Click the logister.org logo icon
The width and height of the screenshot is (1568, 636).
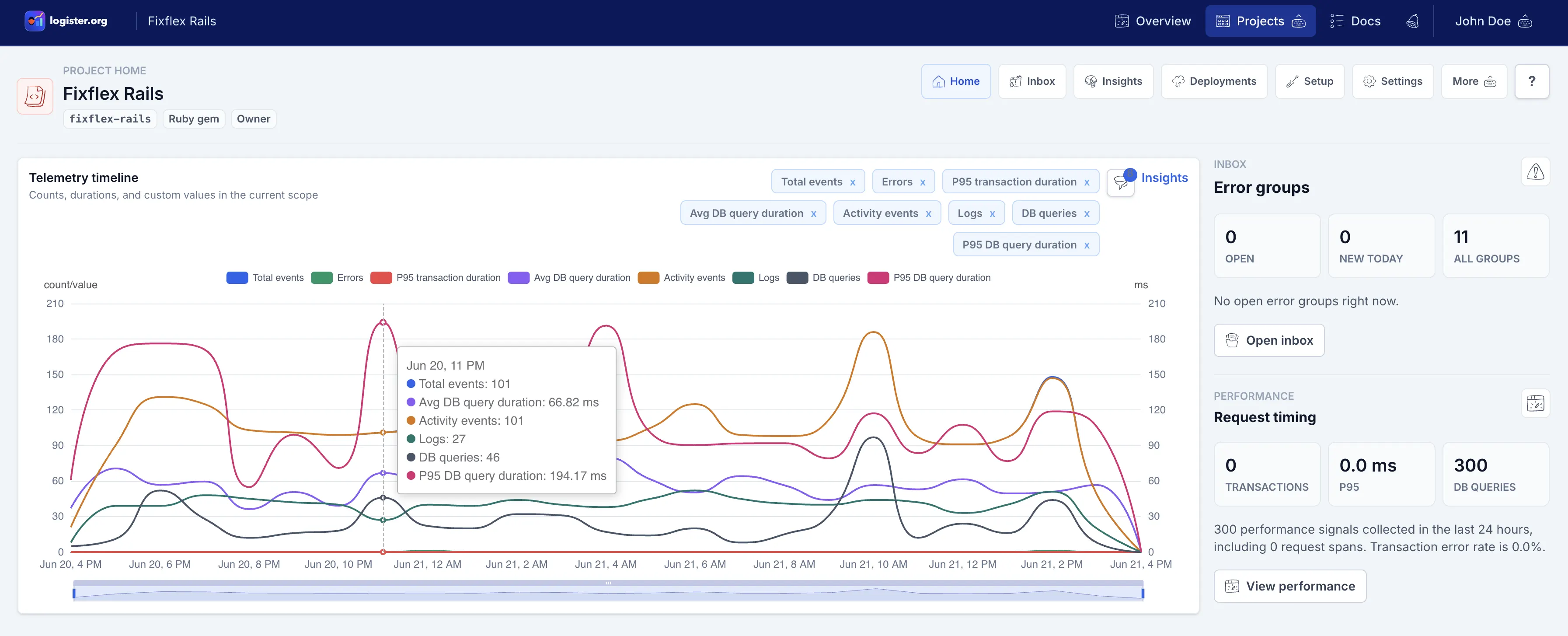35,21
